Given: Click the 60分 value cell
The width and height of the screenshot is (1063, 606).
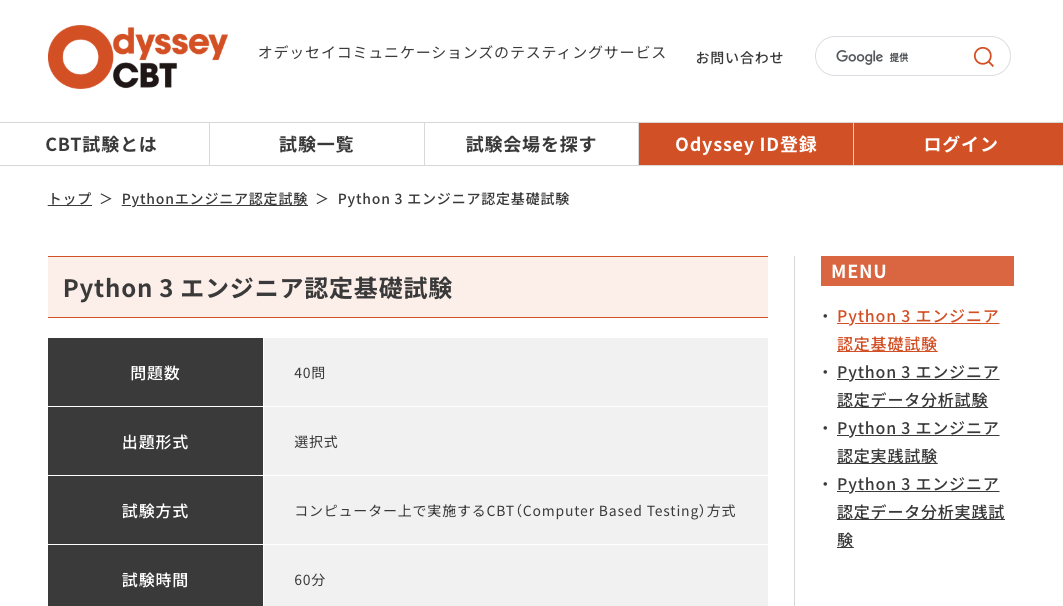Looking at the screenshot, I should [515, 576].
